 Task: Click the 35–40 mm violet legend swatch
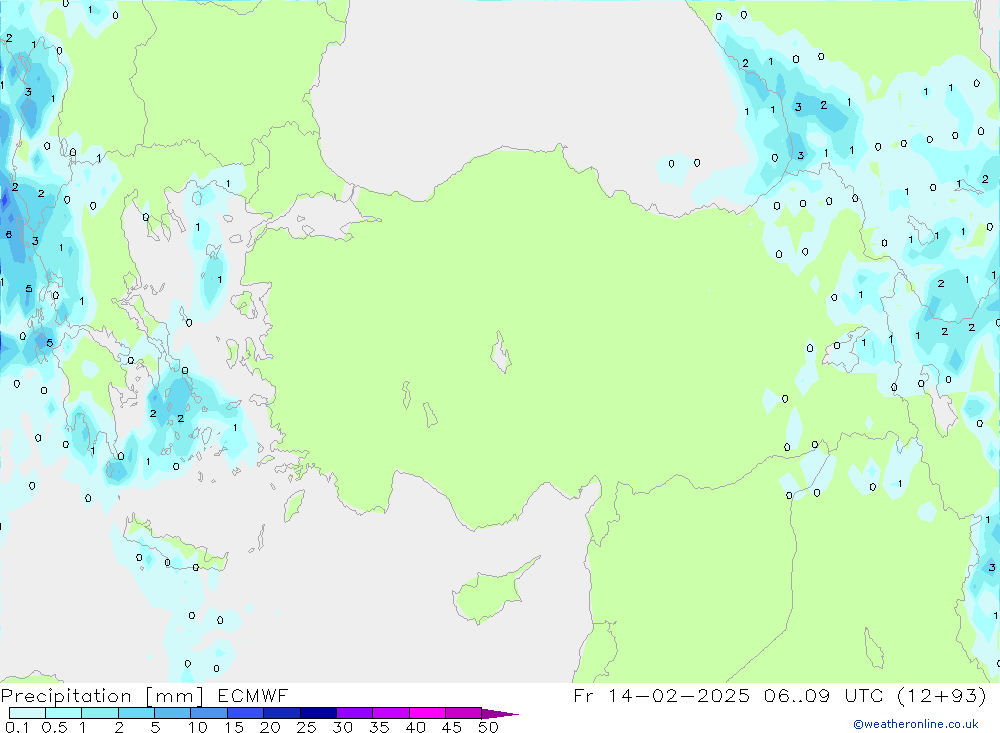coord(390,713)
